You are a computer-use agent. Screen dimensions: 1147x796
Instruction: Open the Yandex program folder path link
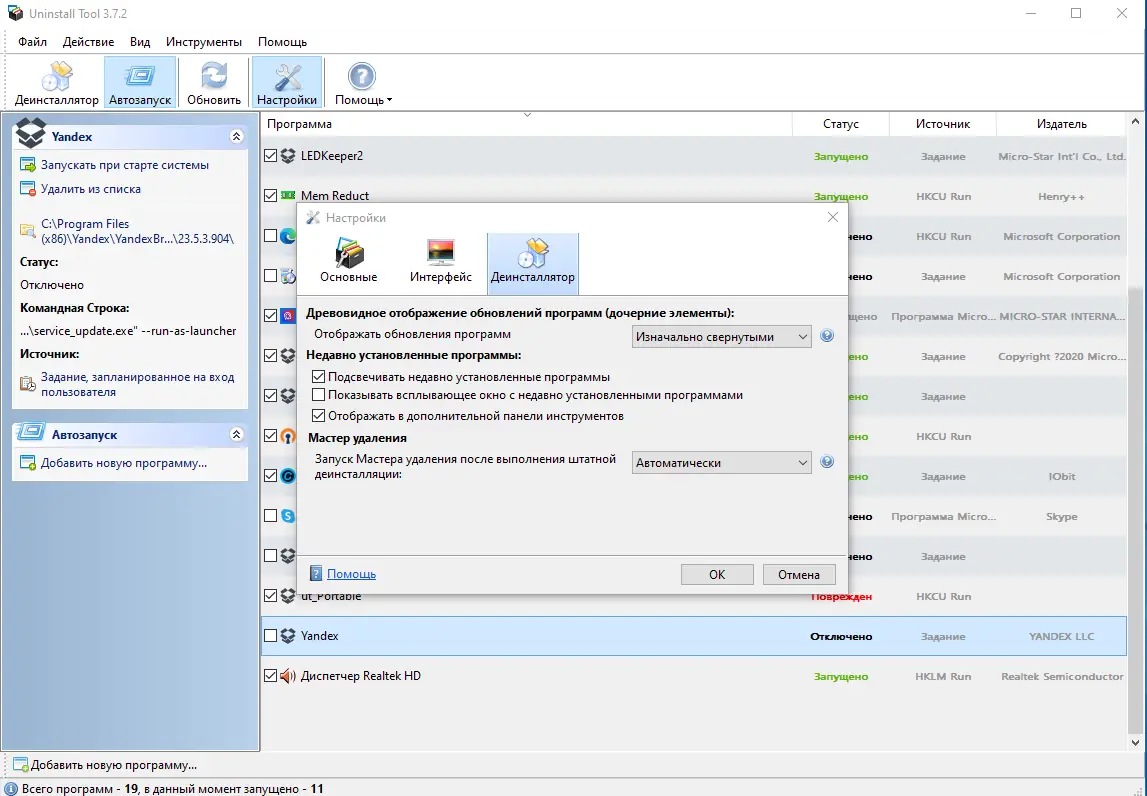pos(138,231)
